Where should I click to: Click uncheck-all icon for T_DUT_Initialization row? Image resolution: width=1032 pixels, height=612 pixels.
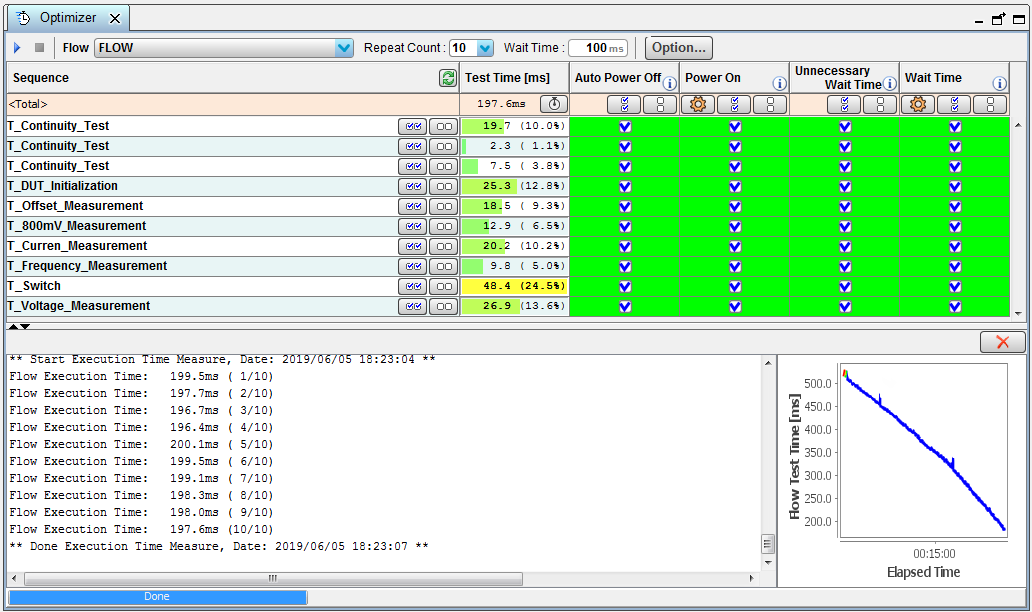[x=443, y=186]
